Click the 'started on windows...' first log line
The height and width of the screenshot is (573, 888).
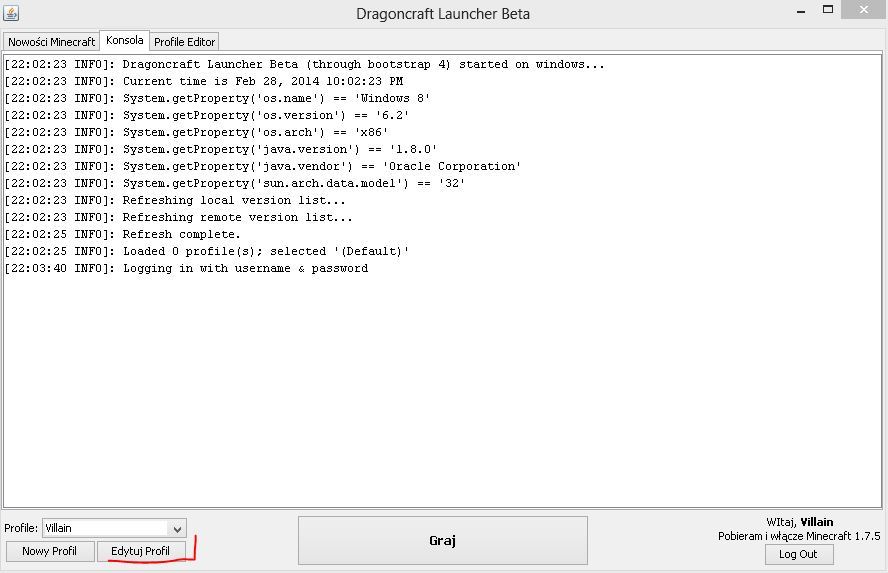tap(305, 65)
